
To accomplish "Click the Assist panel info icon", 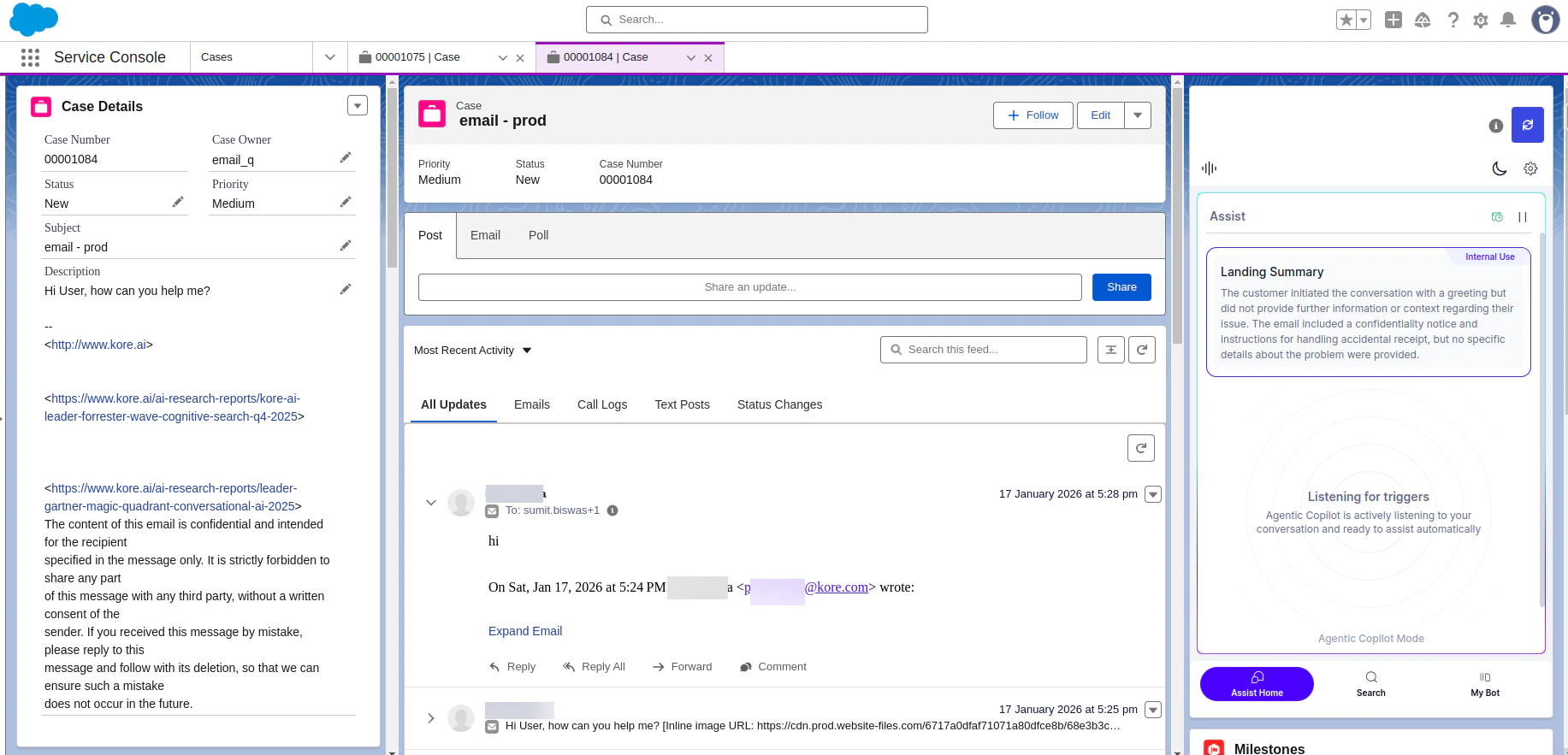I will (1496, 126).
